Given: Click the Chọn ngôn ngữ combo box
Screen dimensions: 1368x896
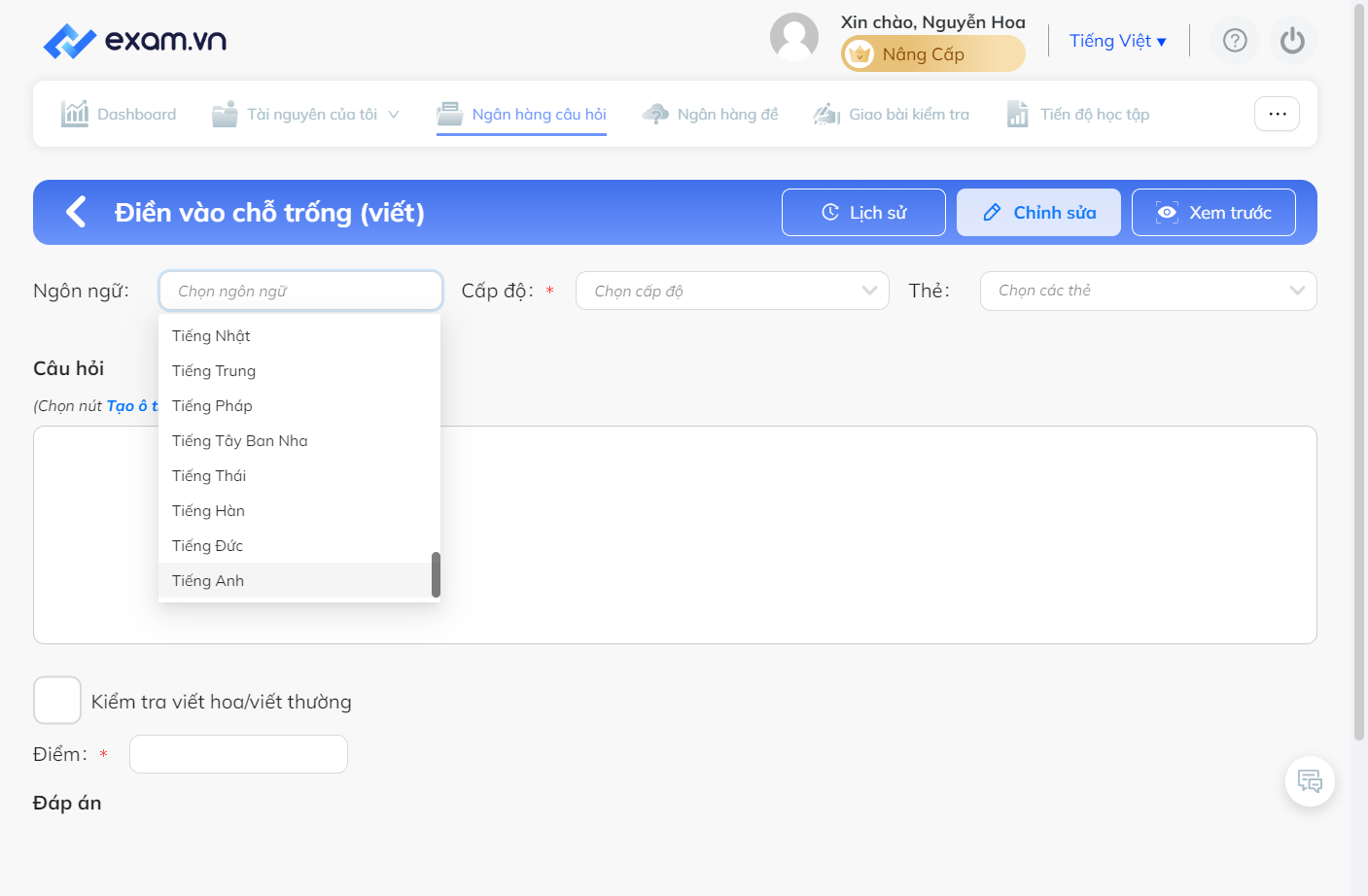Looking at the screenshot, I should 300,291.
